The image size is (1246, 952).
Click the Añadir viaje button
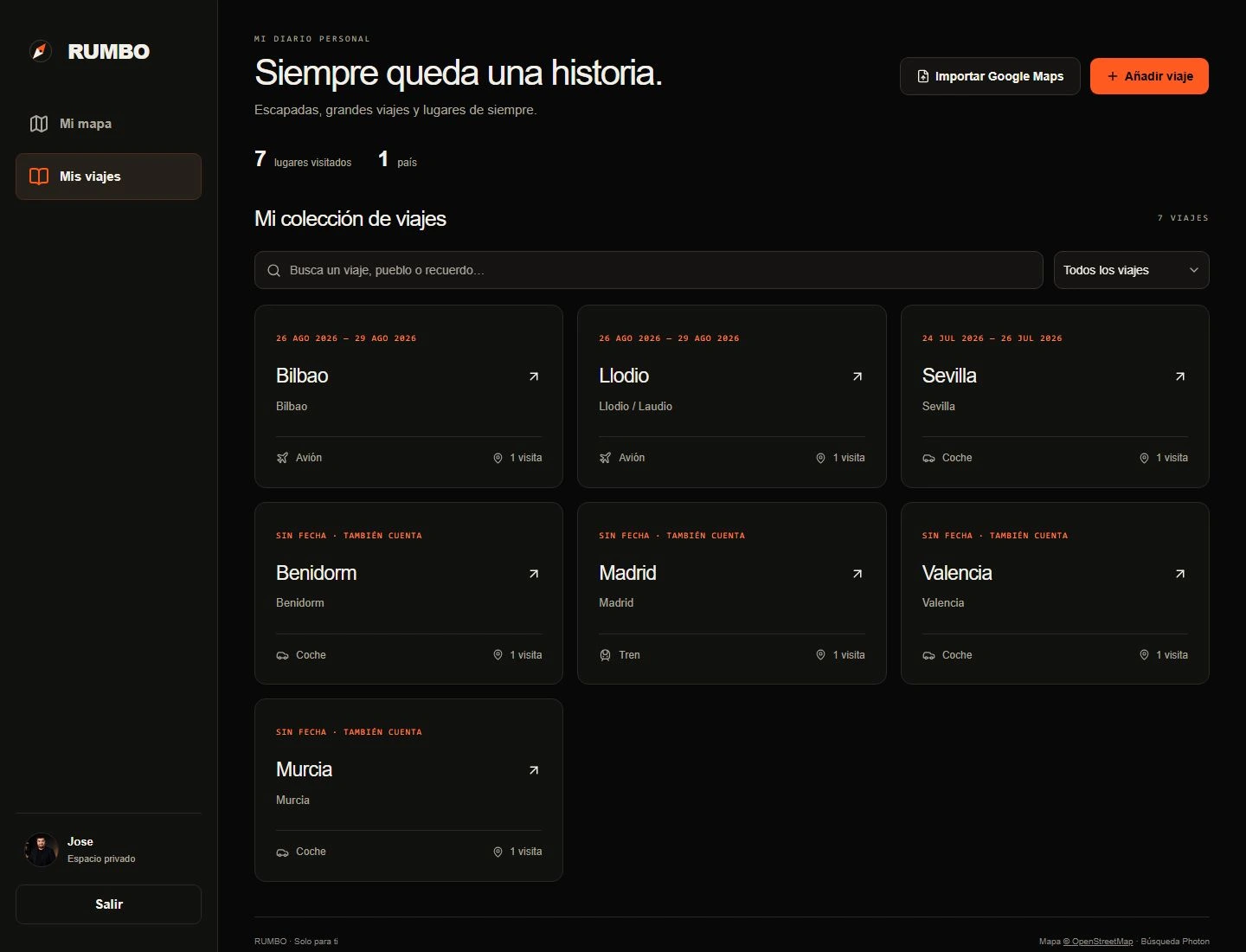tap(1149, 76)
